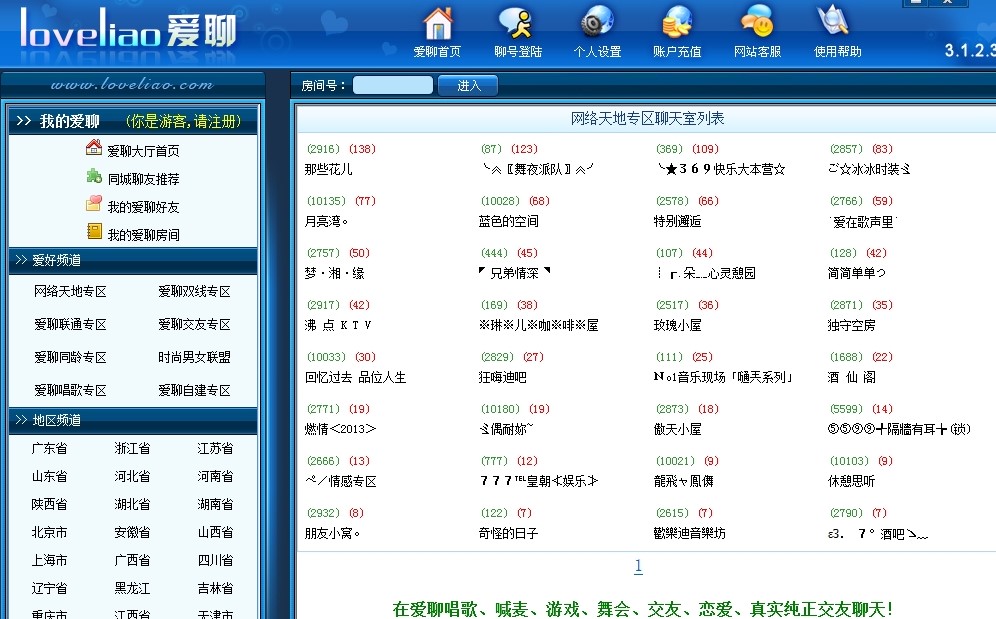Enter chat room 朋友小窝
996x619 pixels.
(332, 533)
